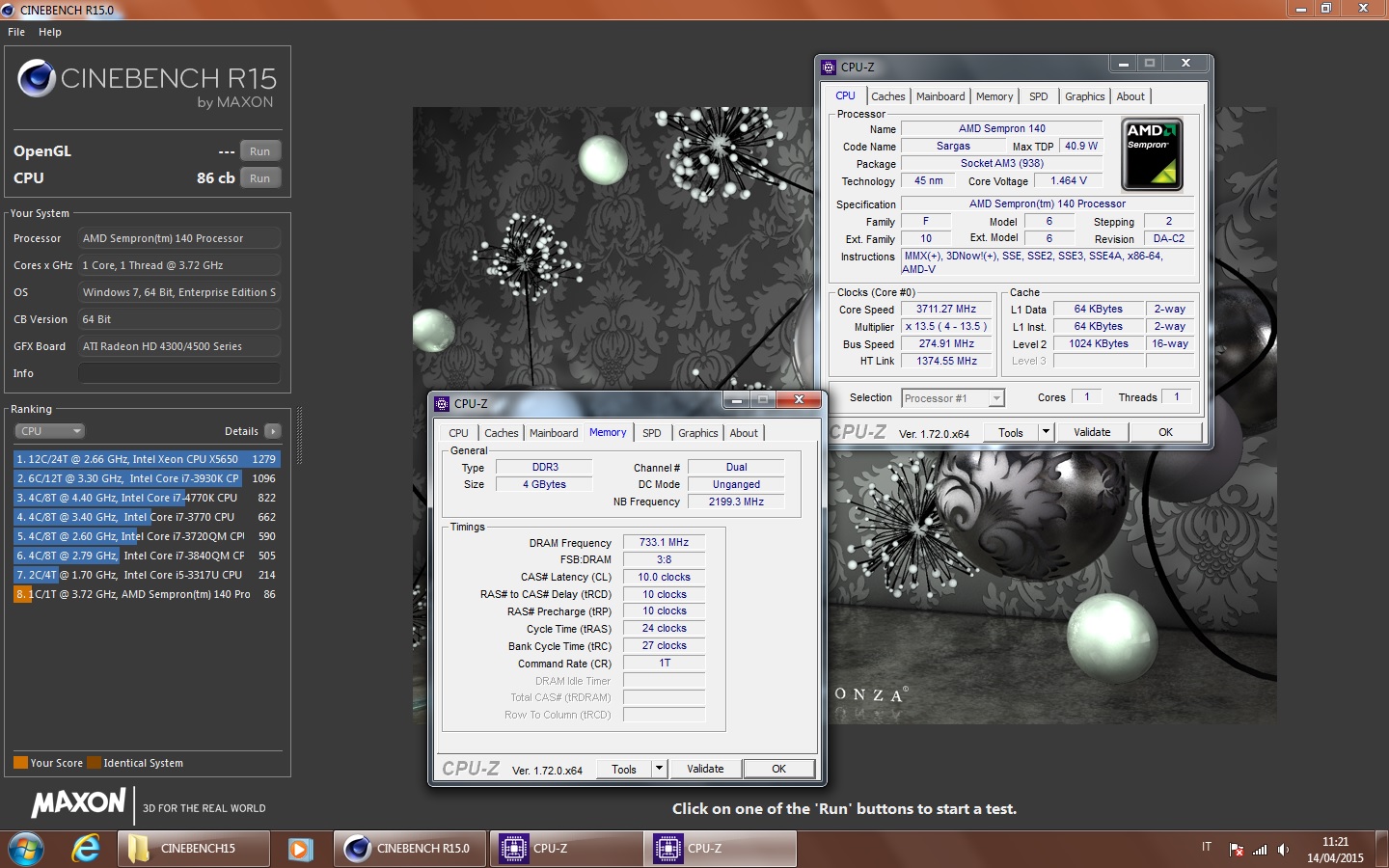This screenshot has height=868, width=1389.
Task: Click the volume speaker tray icon
Action: (x=1283, y=850)
